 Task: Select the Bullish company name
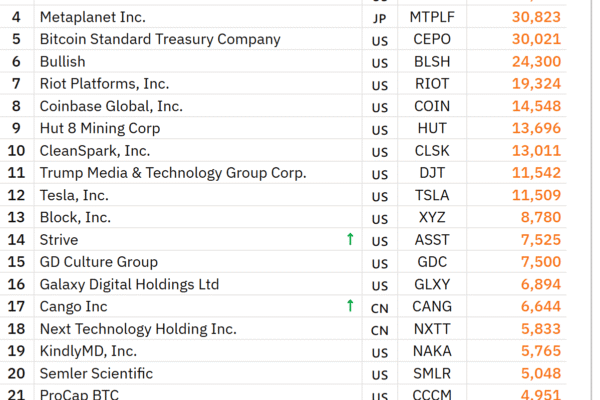[62, 61]
